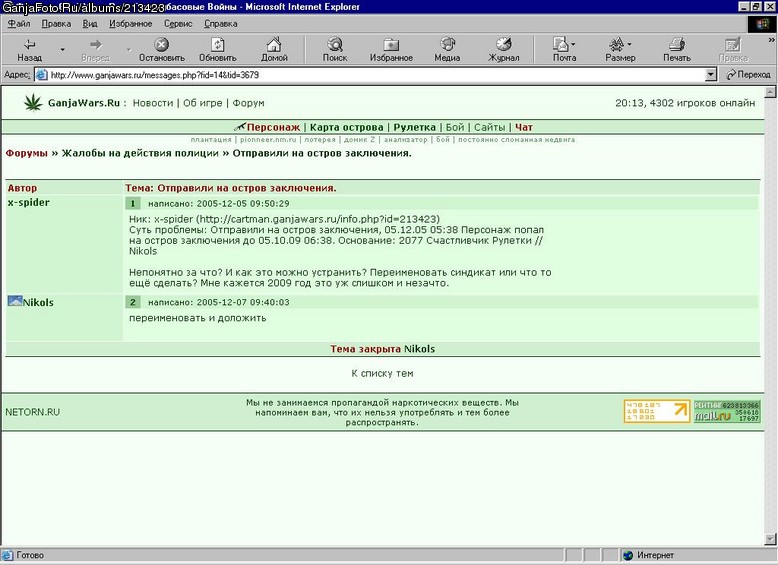Print page with Печать icon
The height and width of the screenshot is (565, 778).
[677, 45]
